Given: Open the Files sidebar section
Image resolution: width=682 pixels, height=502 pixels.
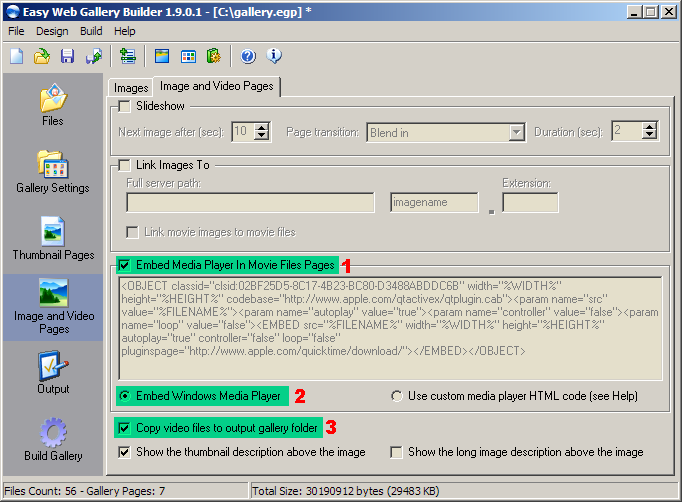Looking at the screenshot, I should click(53, 104).
